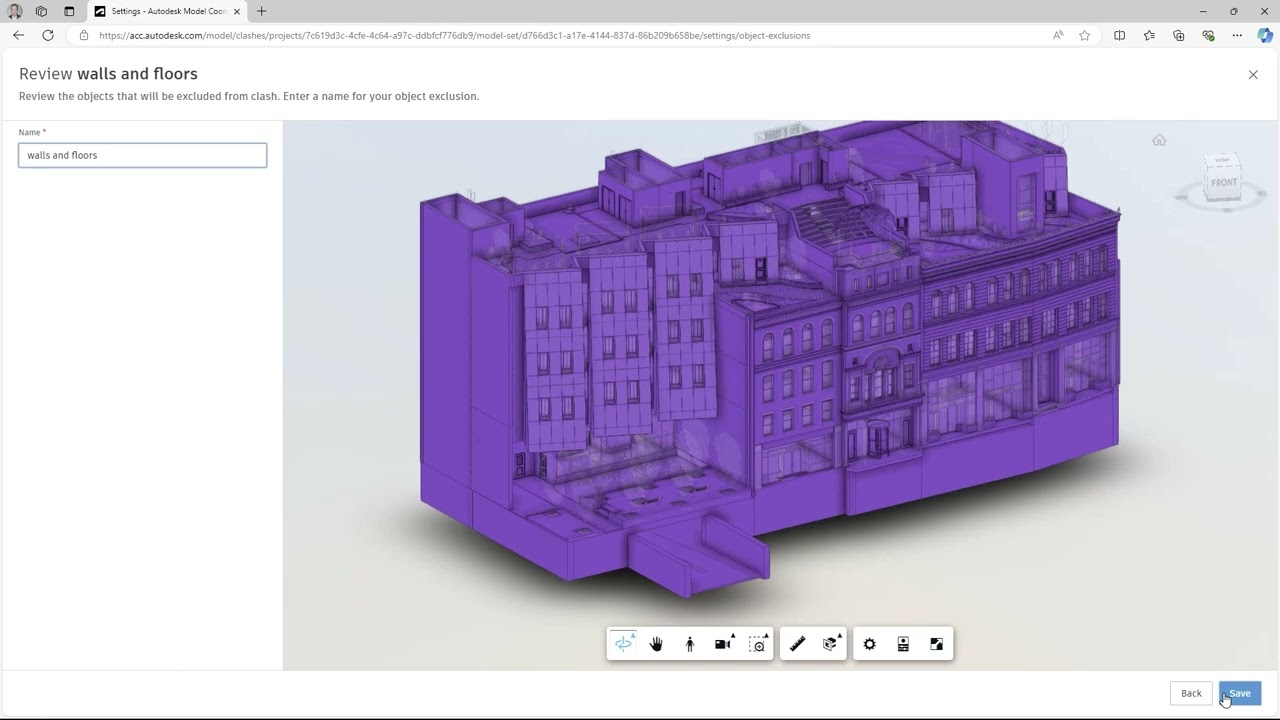The height and width of the screenshot is (720, 1280).
Task: Open browser Split screen
Action: tap(1120, 35)
